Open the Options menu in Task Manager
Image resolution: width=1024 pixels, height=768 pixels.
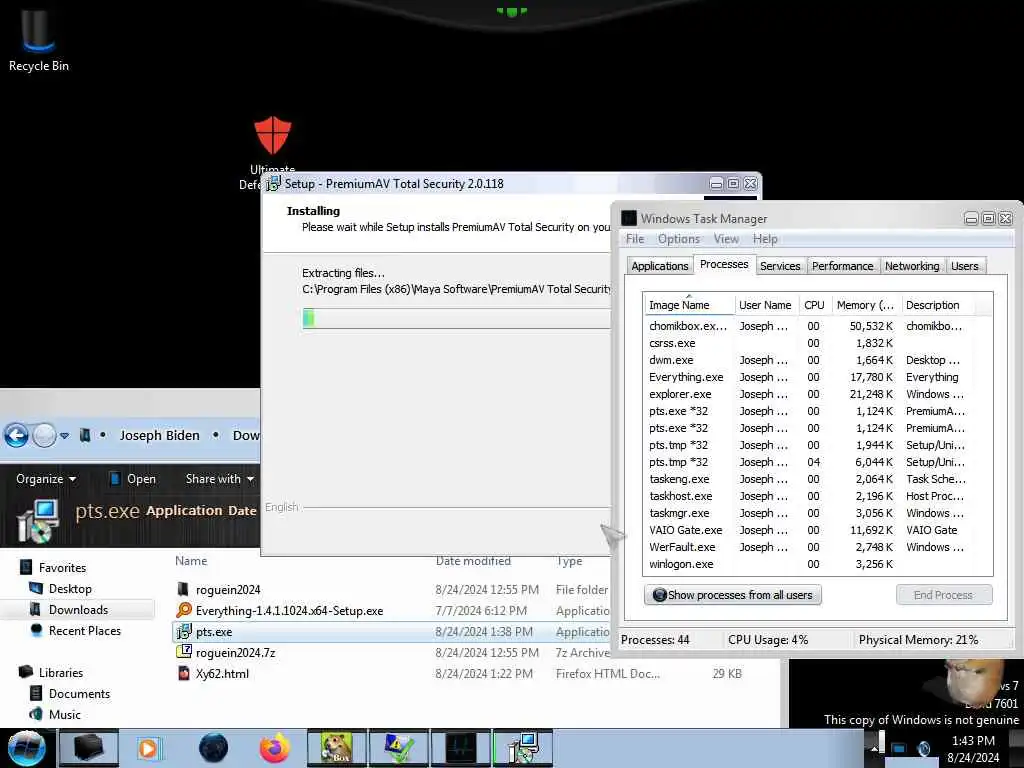679,239
